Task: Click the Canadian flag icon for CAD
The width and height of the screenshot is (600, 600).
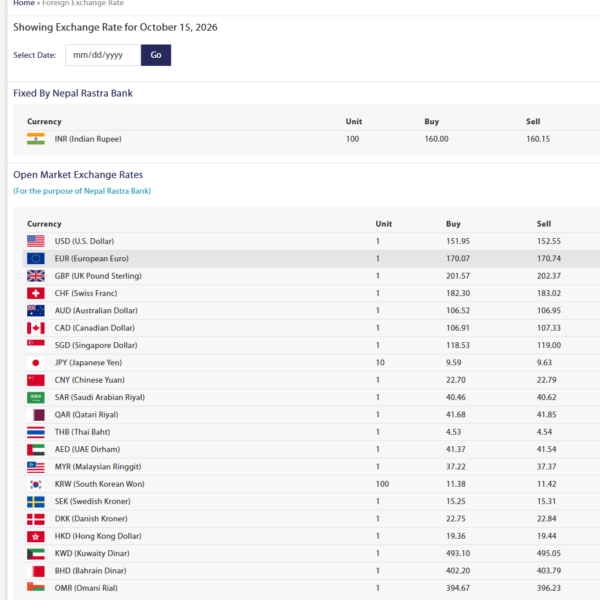Action: pos(36,328)
